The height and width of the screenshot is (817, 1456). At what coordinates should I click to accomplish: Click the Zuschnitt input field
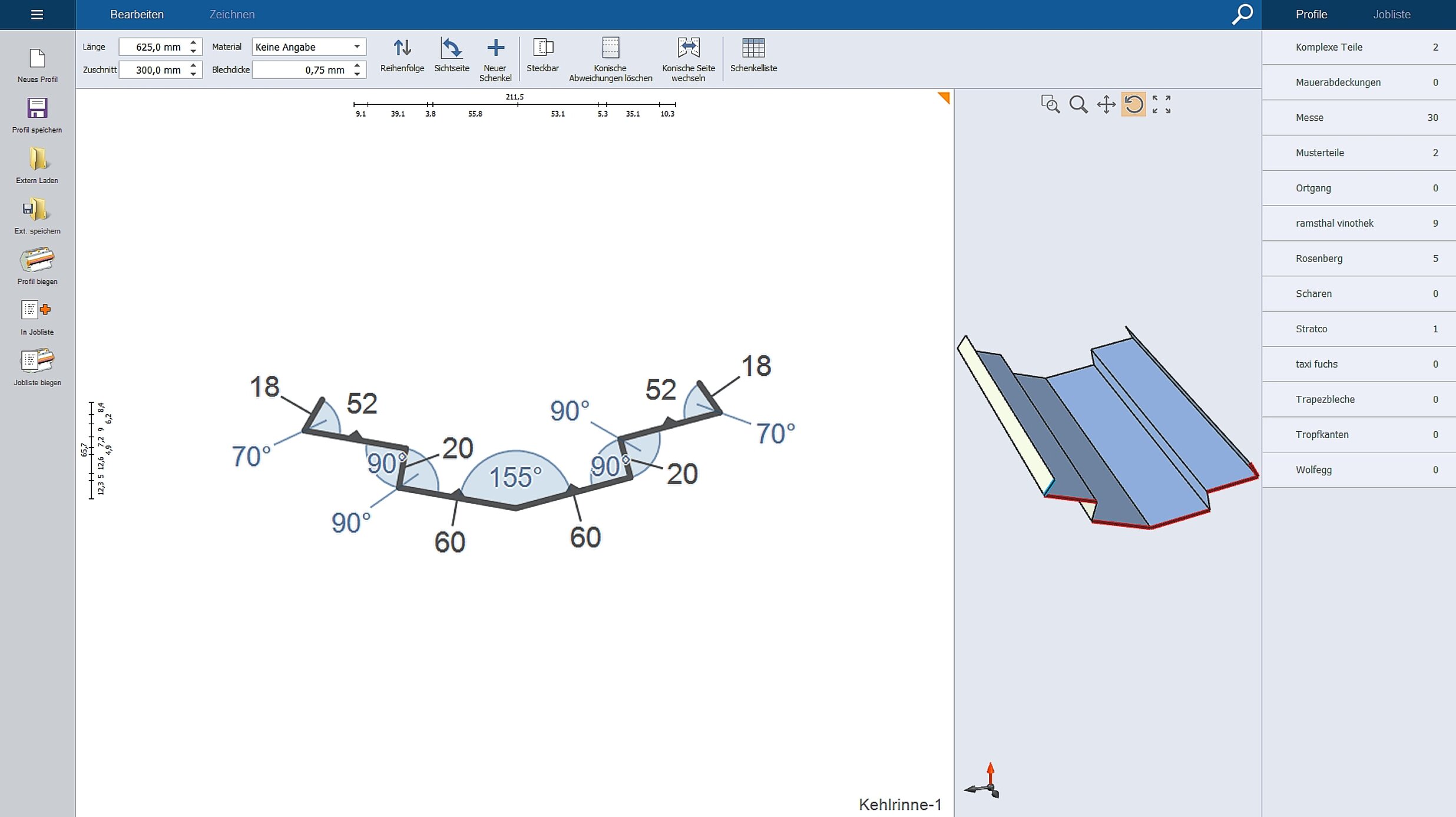154,70
